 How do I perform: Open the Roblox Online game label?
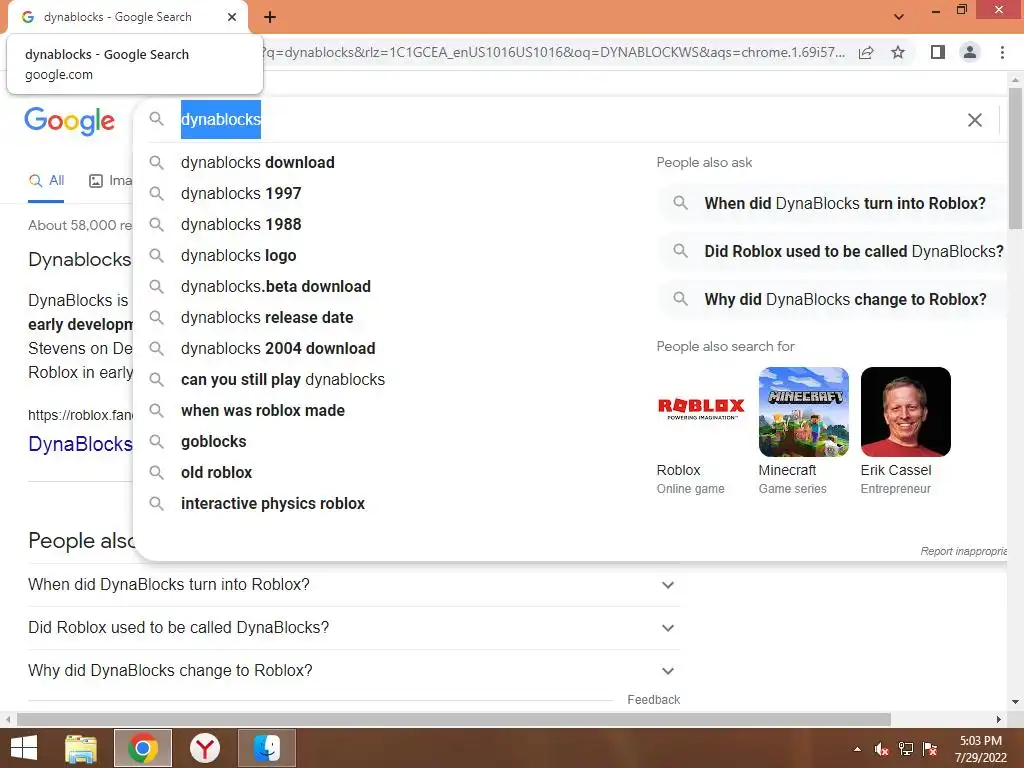pyautogui.click(x=690, y=479)
